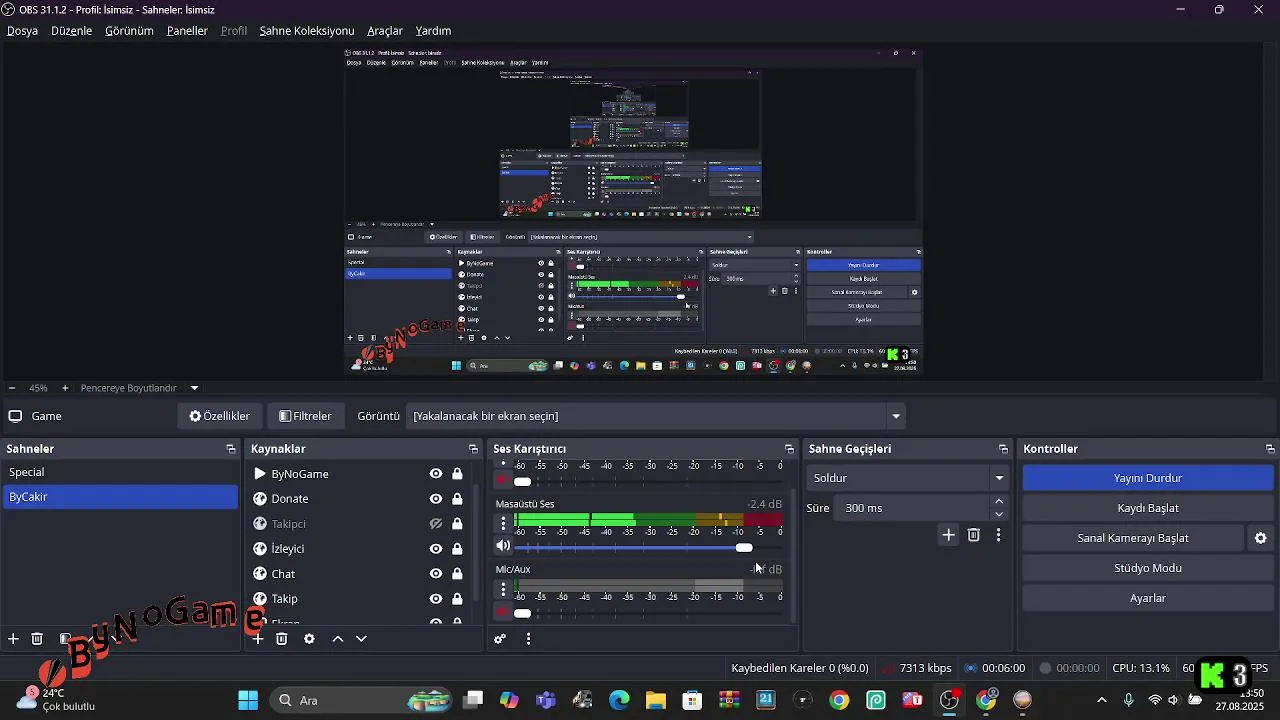Add a new source in Kaynaklar
The image size is (1280, 720).
point(258,639)
